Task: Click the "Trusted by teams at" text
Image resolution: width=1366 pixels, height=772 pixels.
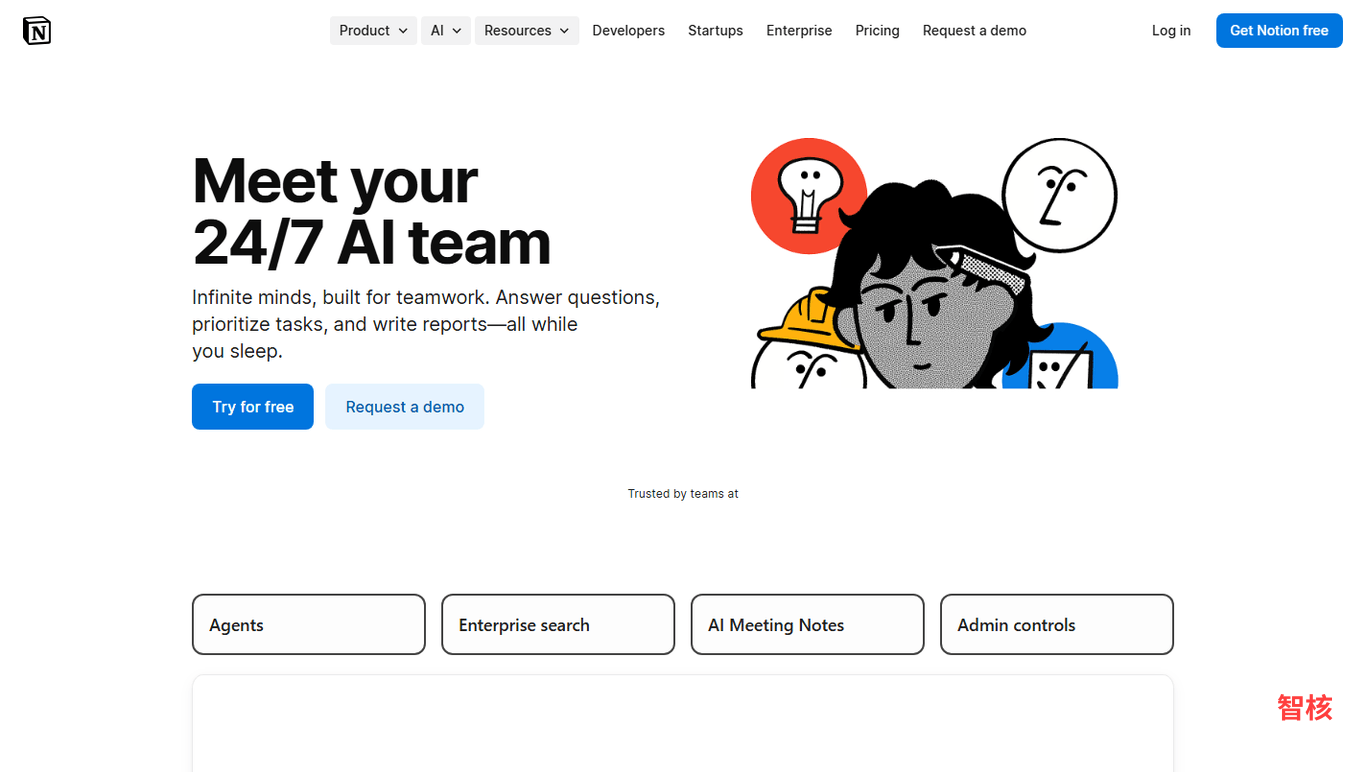Action: (683, 494)
